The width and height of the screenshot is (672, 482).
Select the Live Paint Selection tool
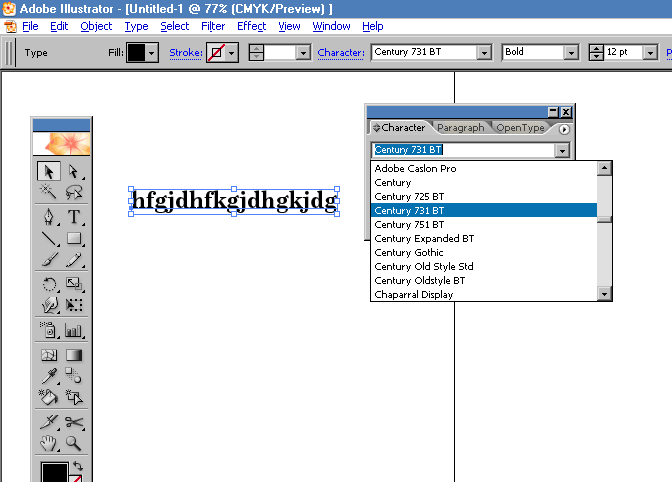tap(74, 397)
